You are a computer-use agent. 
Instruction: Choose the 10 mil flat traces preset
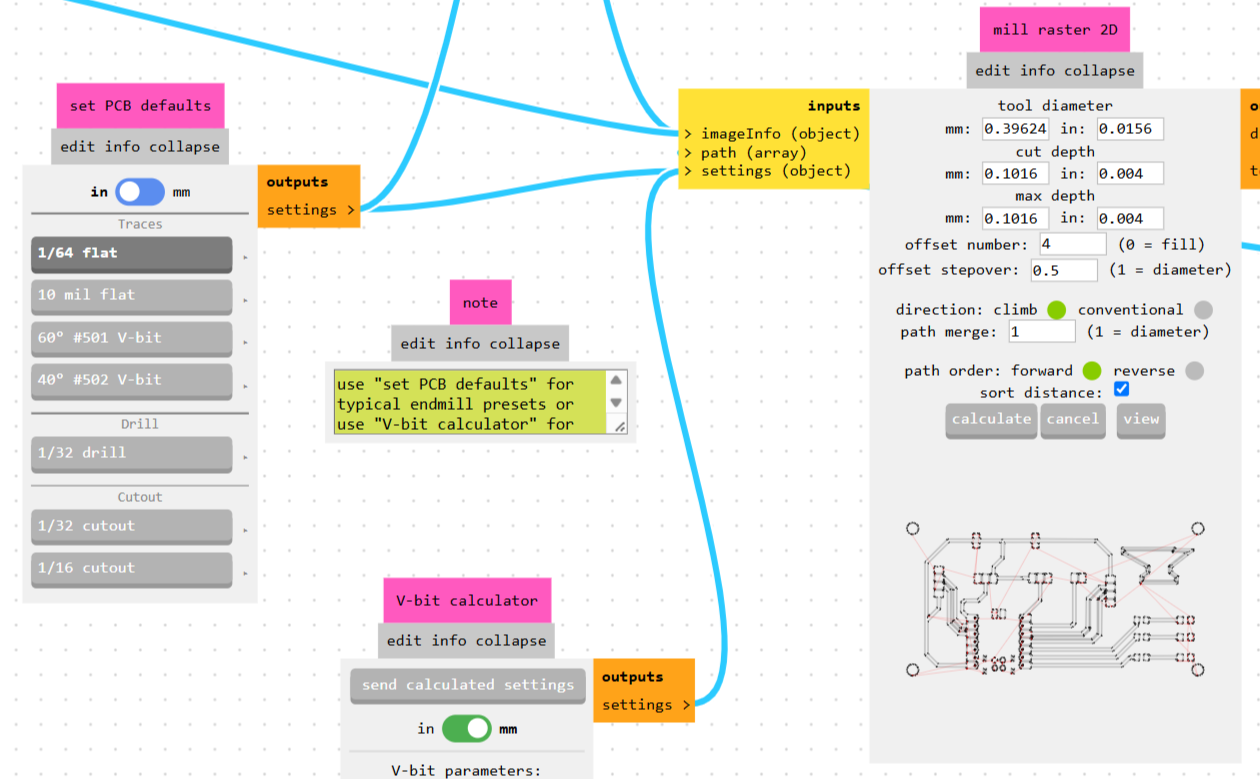click(131, 296)
